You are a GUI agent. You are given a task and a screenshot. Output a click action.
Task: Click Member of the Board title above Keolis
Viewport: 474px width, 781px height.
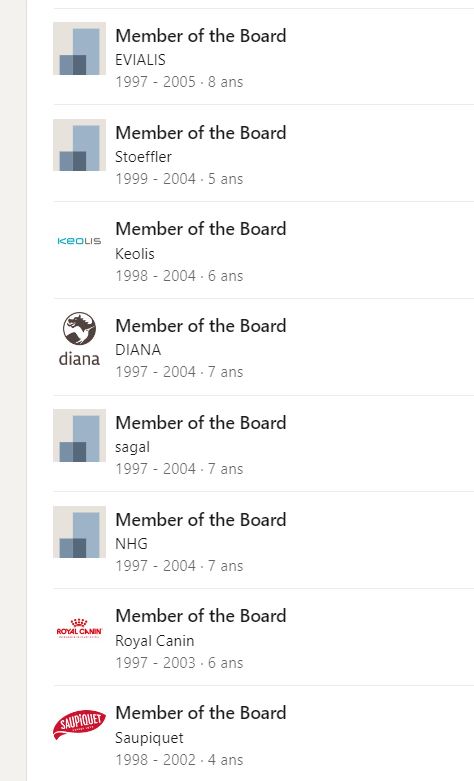(x=201, y=229)
